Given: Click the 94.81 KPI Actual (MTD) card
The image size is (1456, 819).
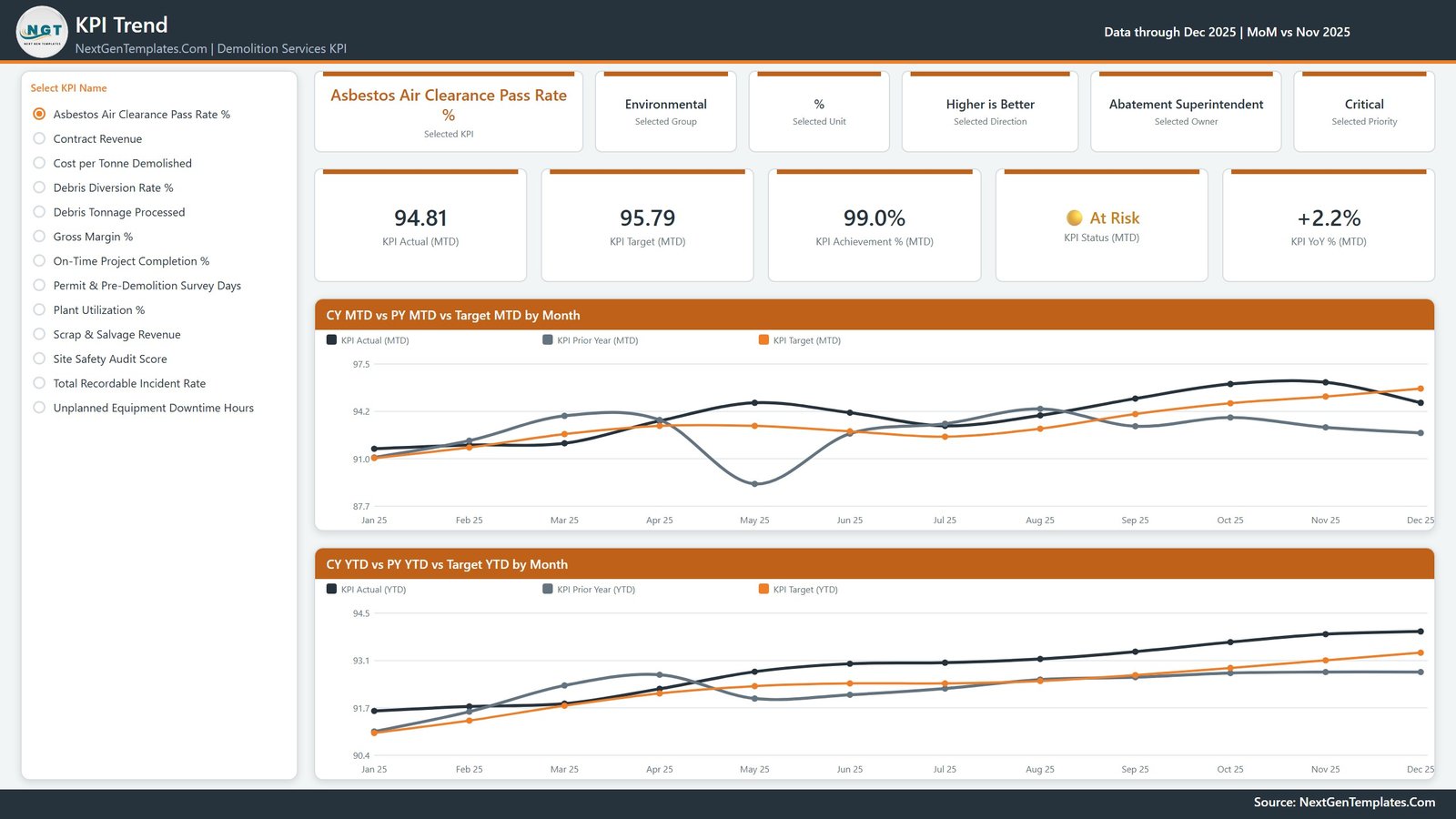Looking at the screenshot, I should click(x=420, y=226).
